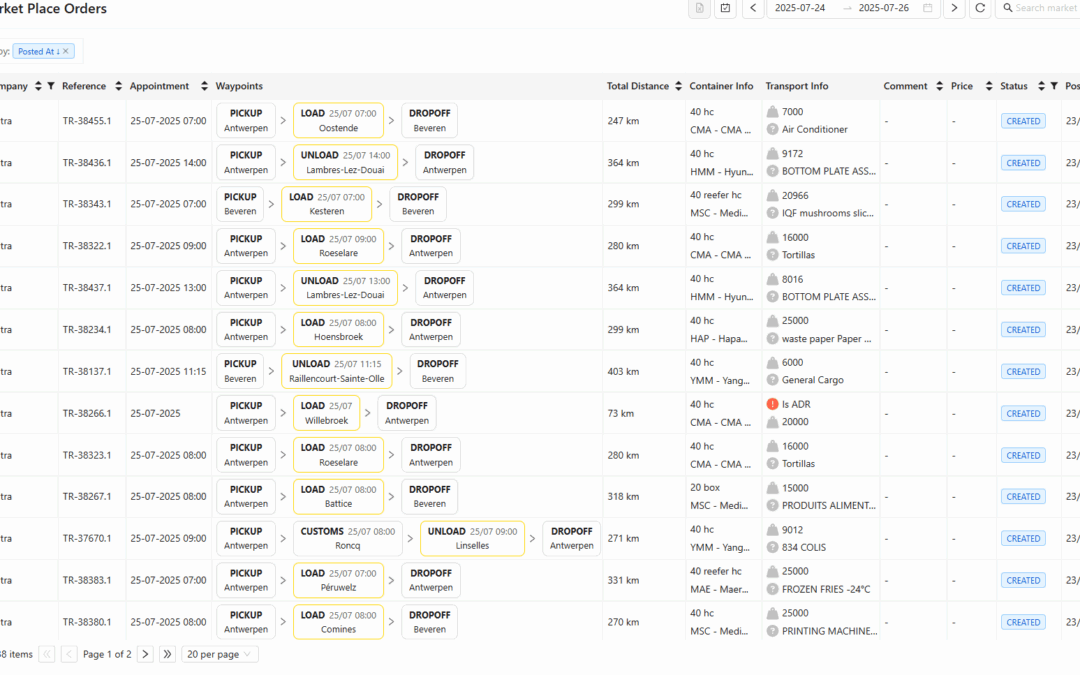Click the 403 km distance cell
The width and height of the screenshot is (1080, 675).
pyautogui.click(x=623, y=372)
